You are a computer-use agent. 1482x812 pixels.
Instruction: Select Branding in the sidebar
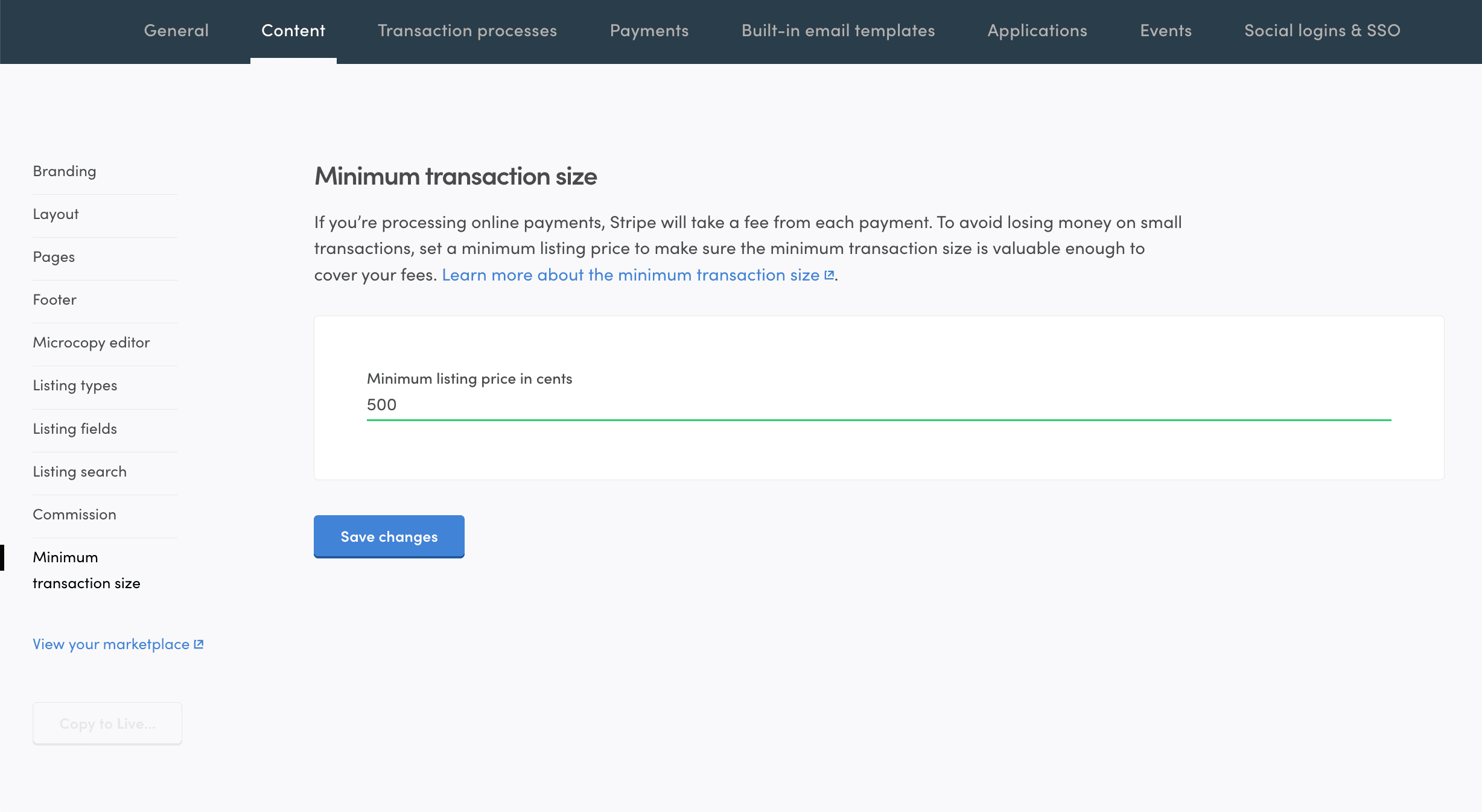(65, 171)
